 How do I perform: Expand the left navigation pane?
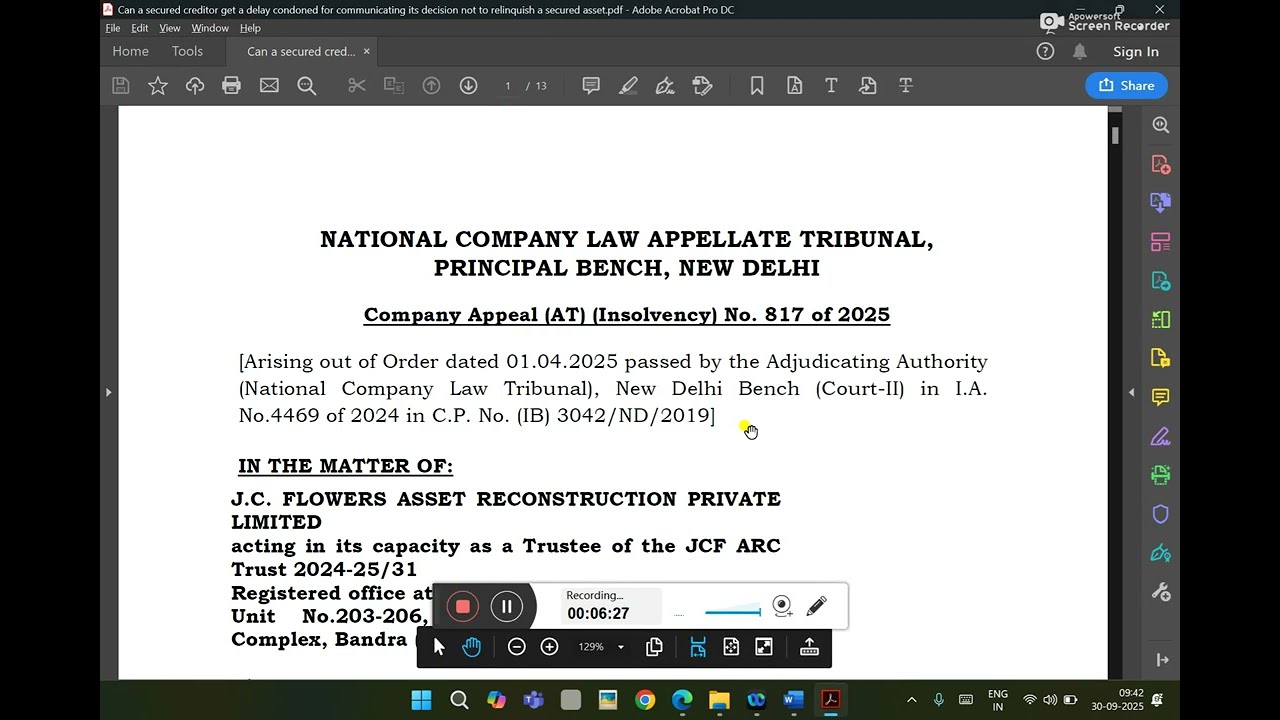point(109,392)
